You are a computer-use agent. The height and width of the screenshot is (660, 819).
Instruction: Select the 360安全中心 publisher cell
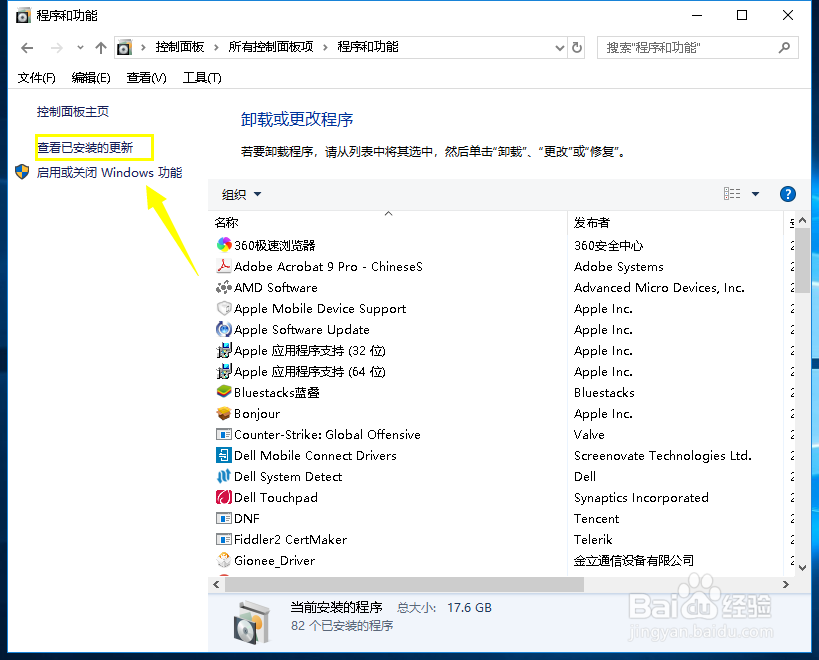tap(608, 246)
